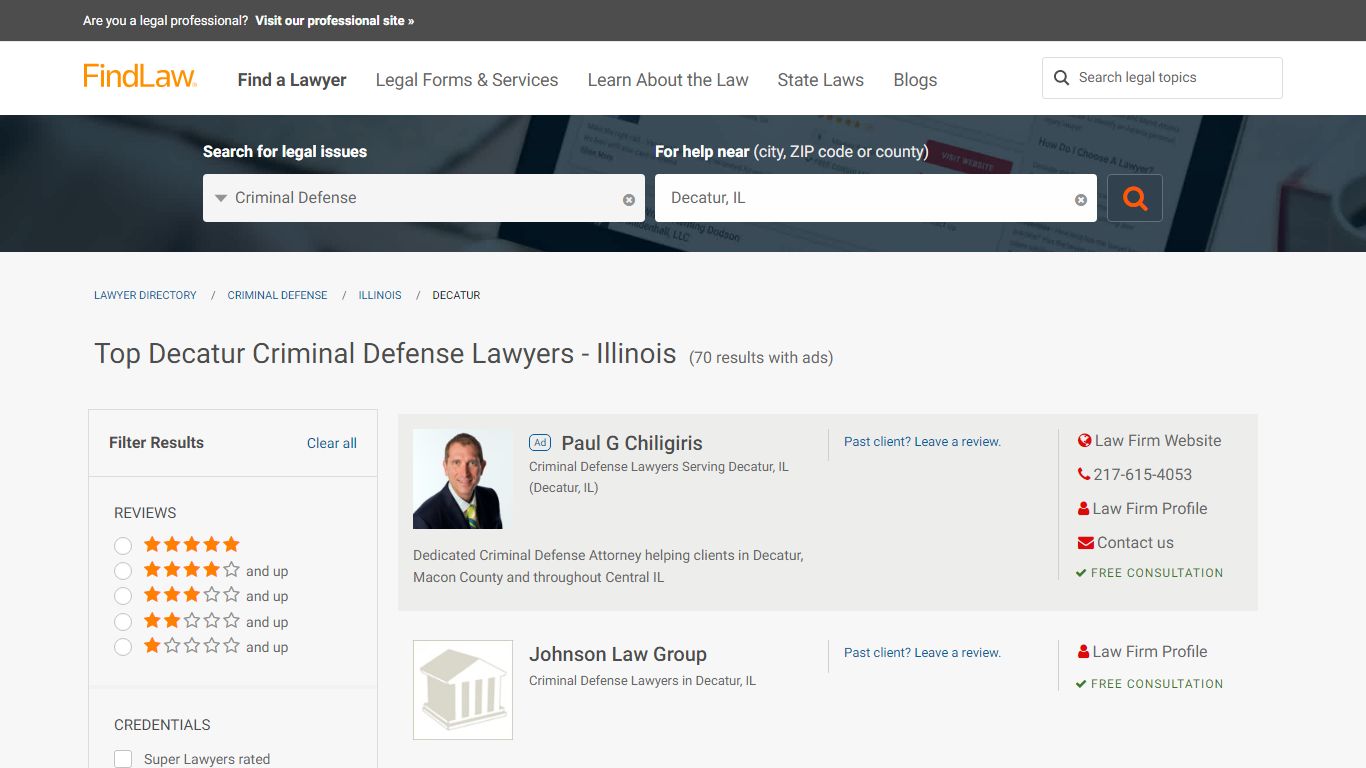
Task: Leave a review for Johnson Law Group
Action: (922, 652)
